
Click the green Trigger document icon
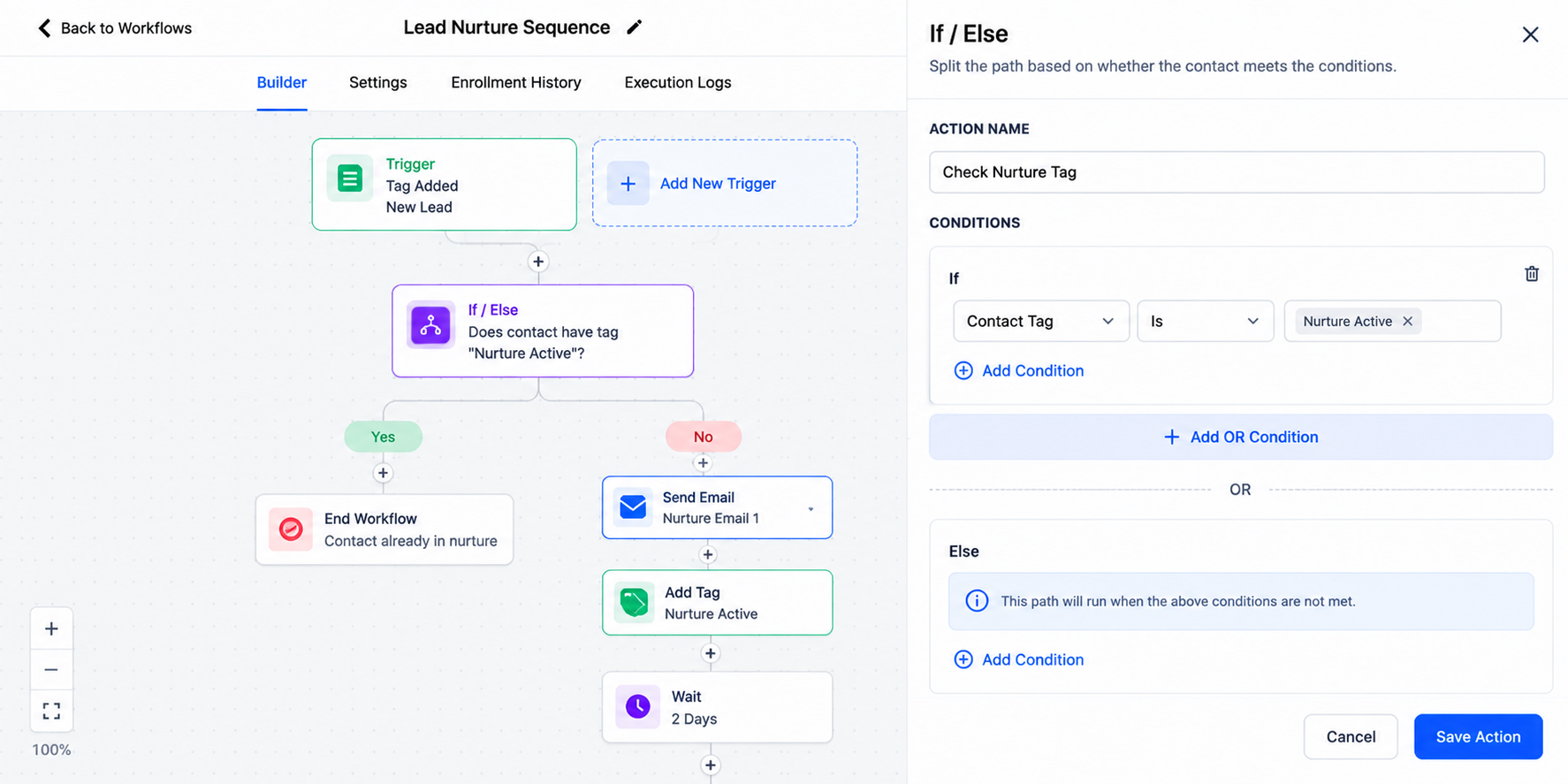(350, 179)
